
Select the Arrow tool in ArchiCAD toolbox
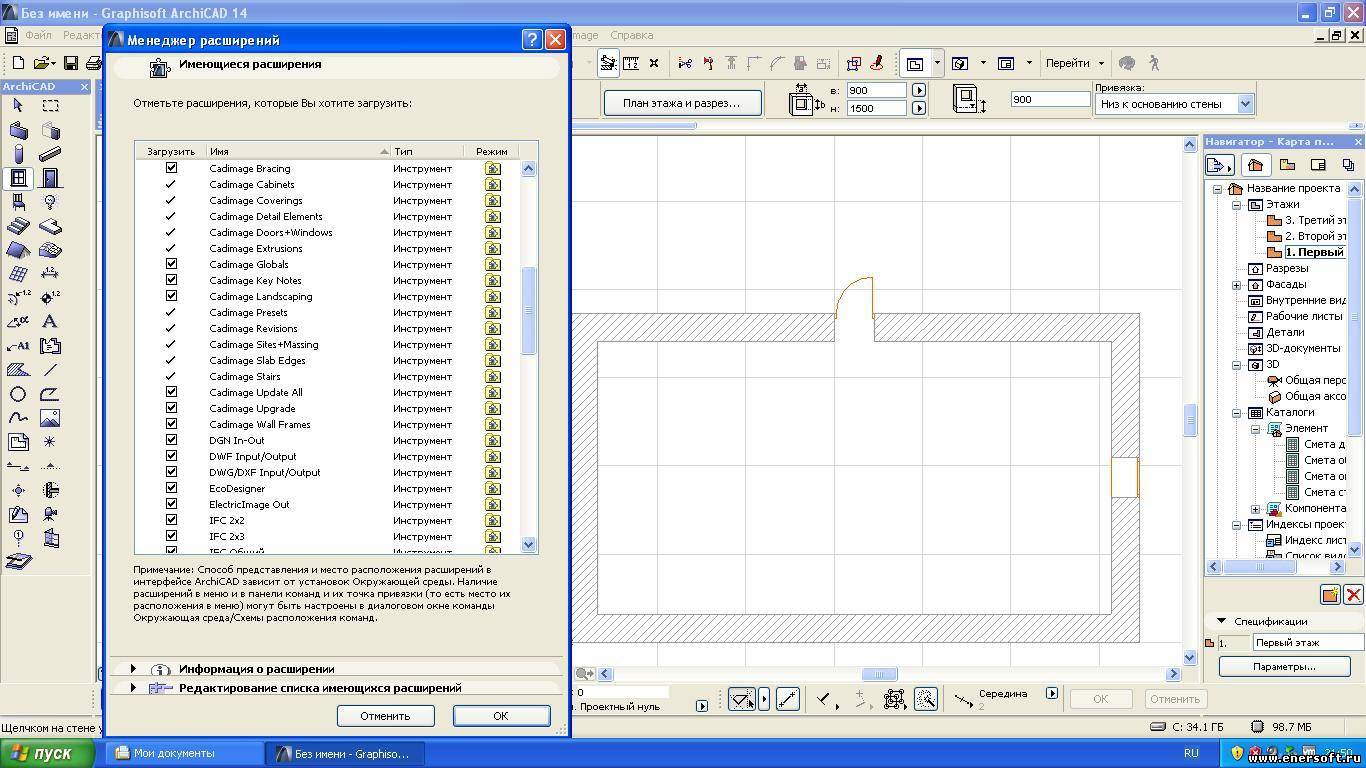[18, 106]
